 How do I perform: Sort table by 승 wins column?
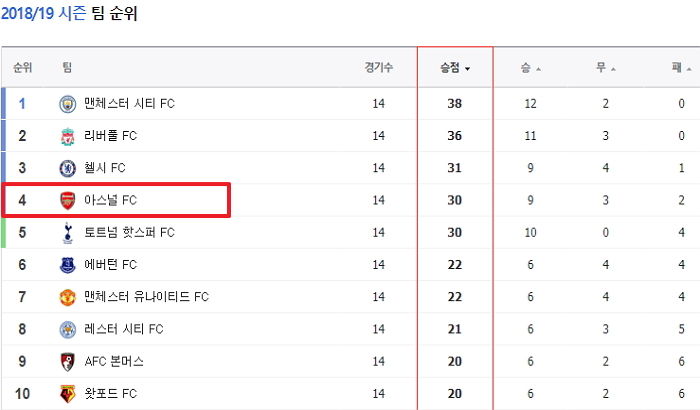(x=530, y=68)
